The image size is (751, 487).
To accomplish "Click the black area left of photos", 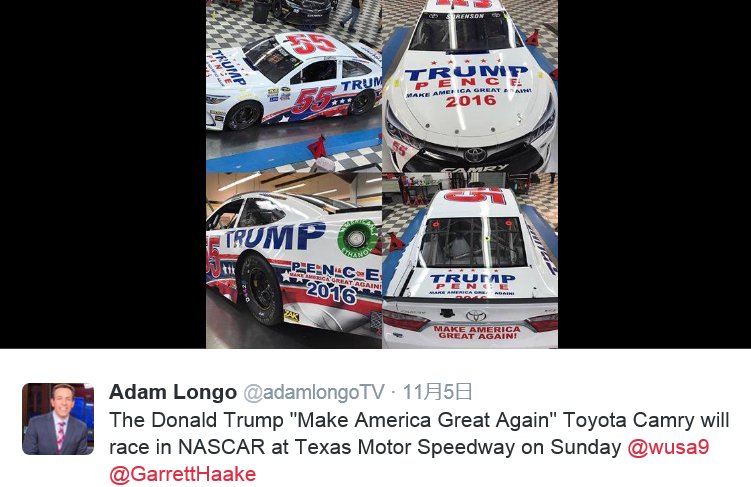I will [x=103, y=174].
